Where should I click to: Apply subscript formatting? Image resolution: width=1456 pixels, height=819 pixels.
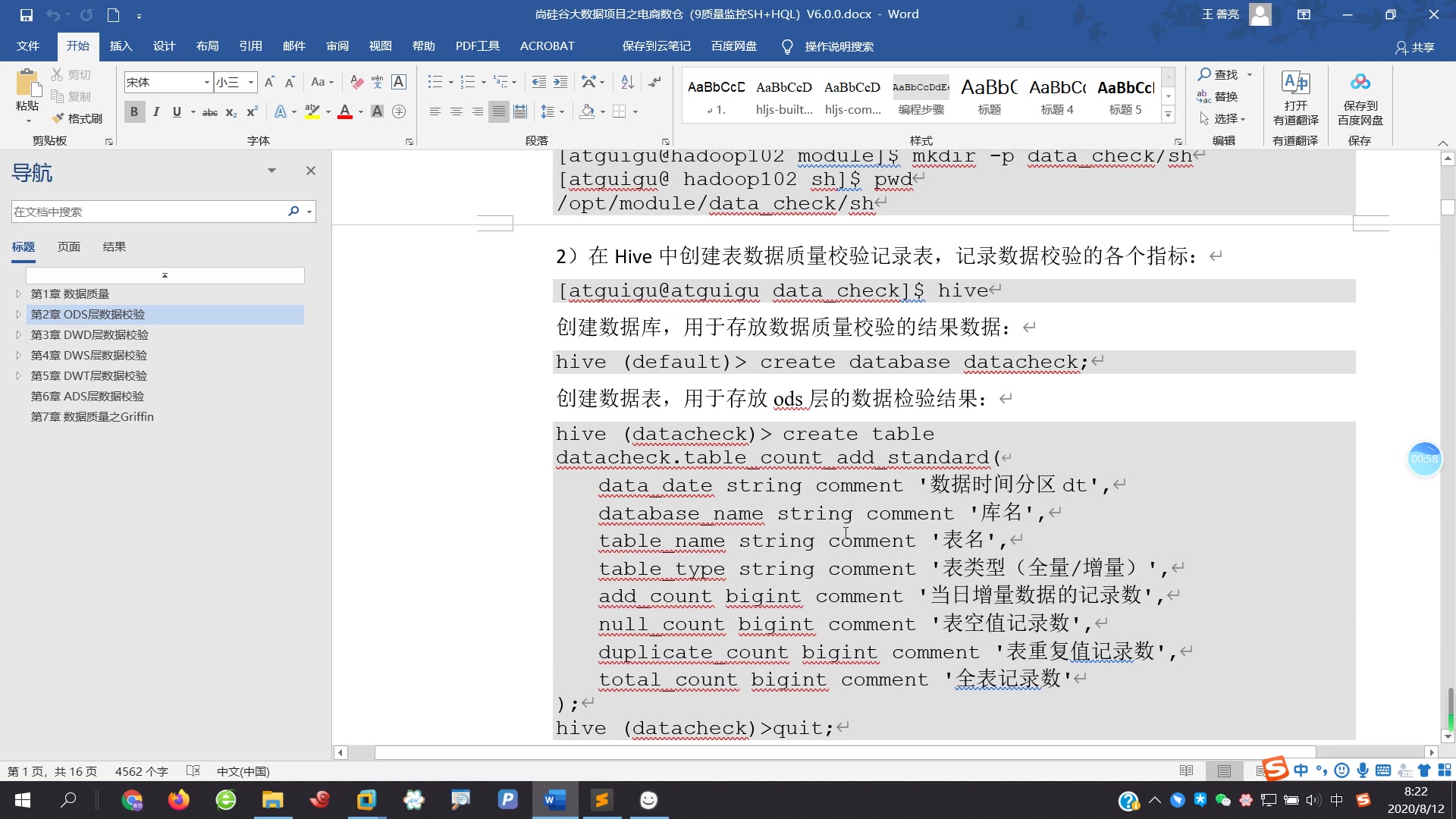click(x=231, y=112)
